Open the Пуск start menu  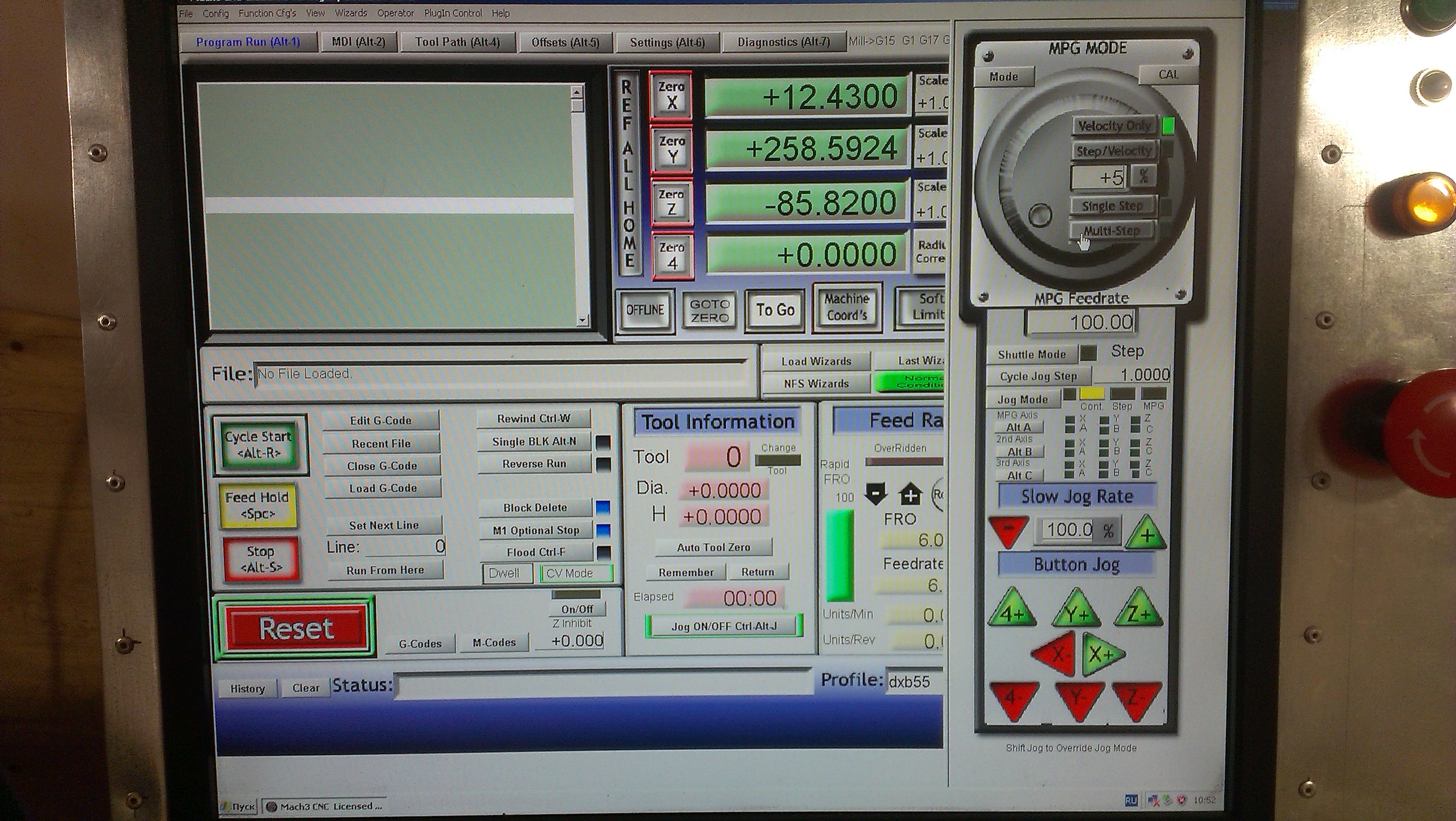coord(239,806)
